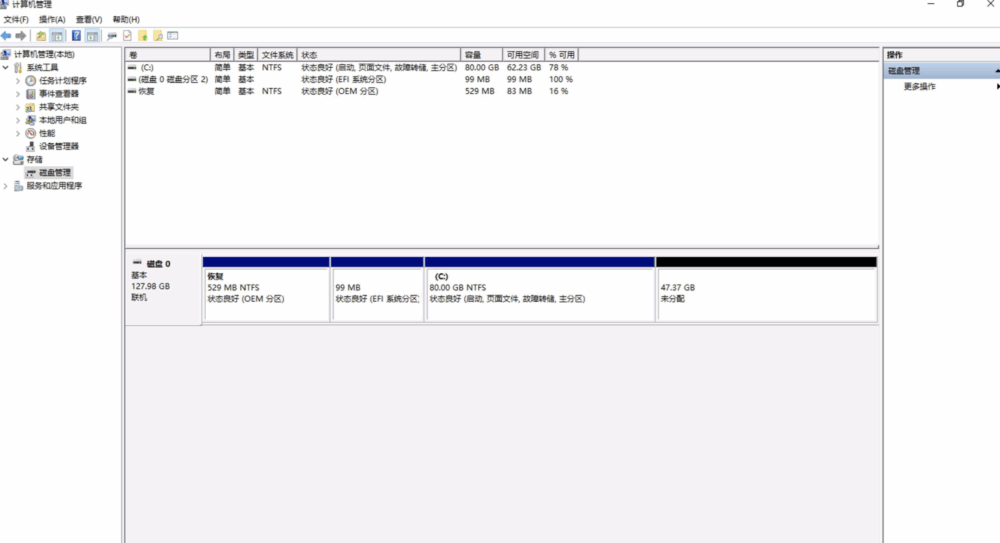Click the checkmark document toolbar icon
The width and height of the screenshot is (1000, 543).
point(128,36)
